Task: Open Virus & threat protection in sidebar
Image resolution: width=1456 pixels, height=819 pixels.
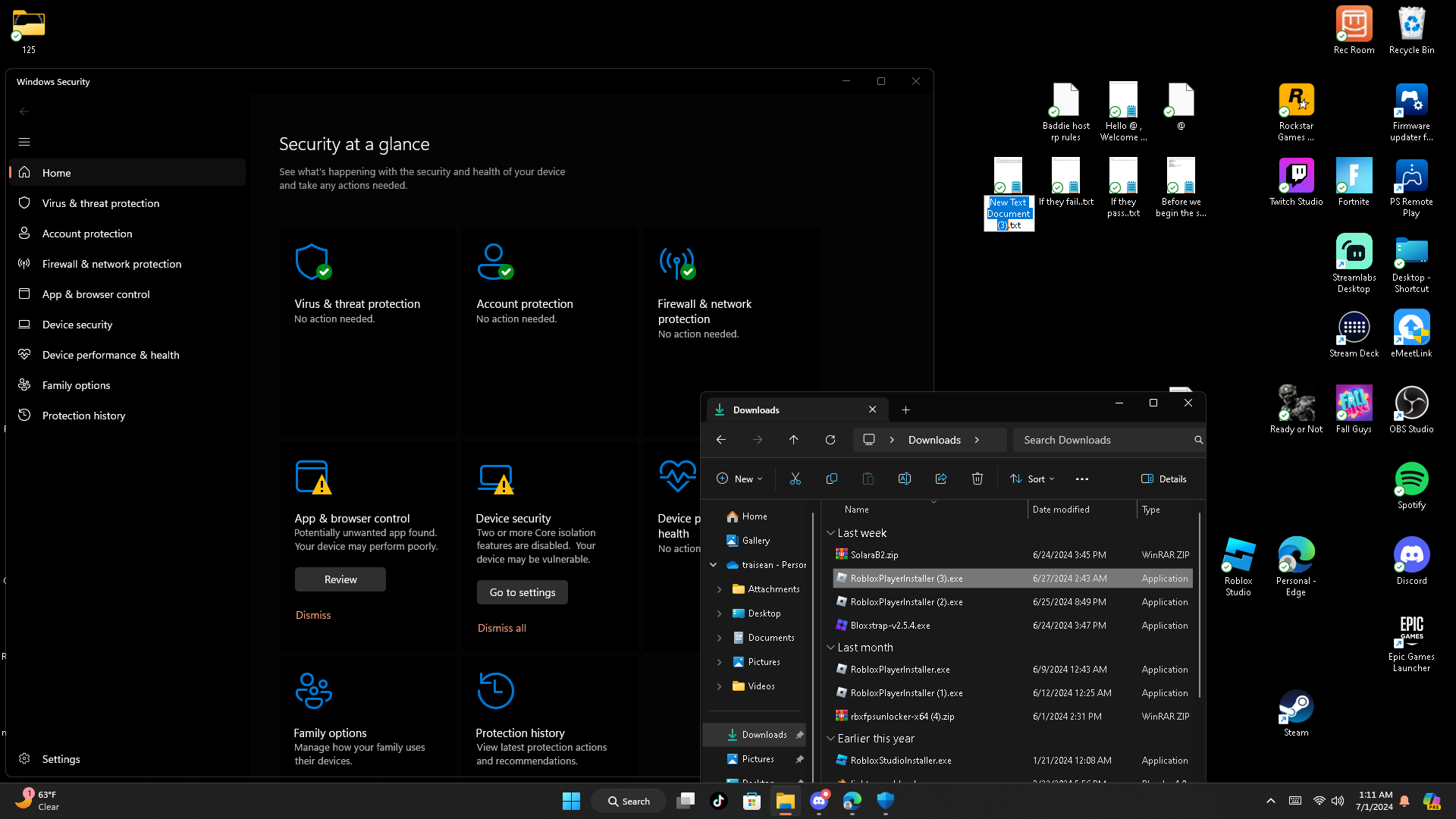Action: (x=127, y=203)
